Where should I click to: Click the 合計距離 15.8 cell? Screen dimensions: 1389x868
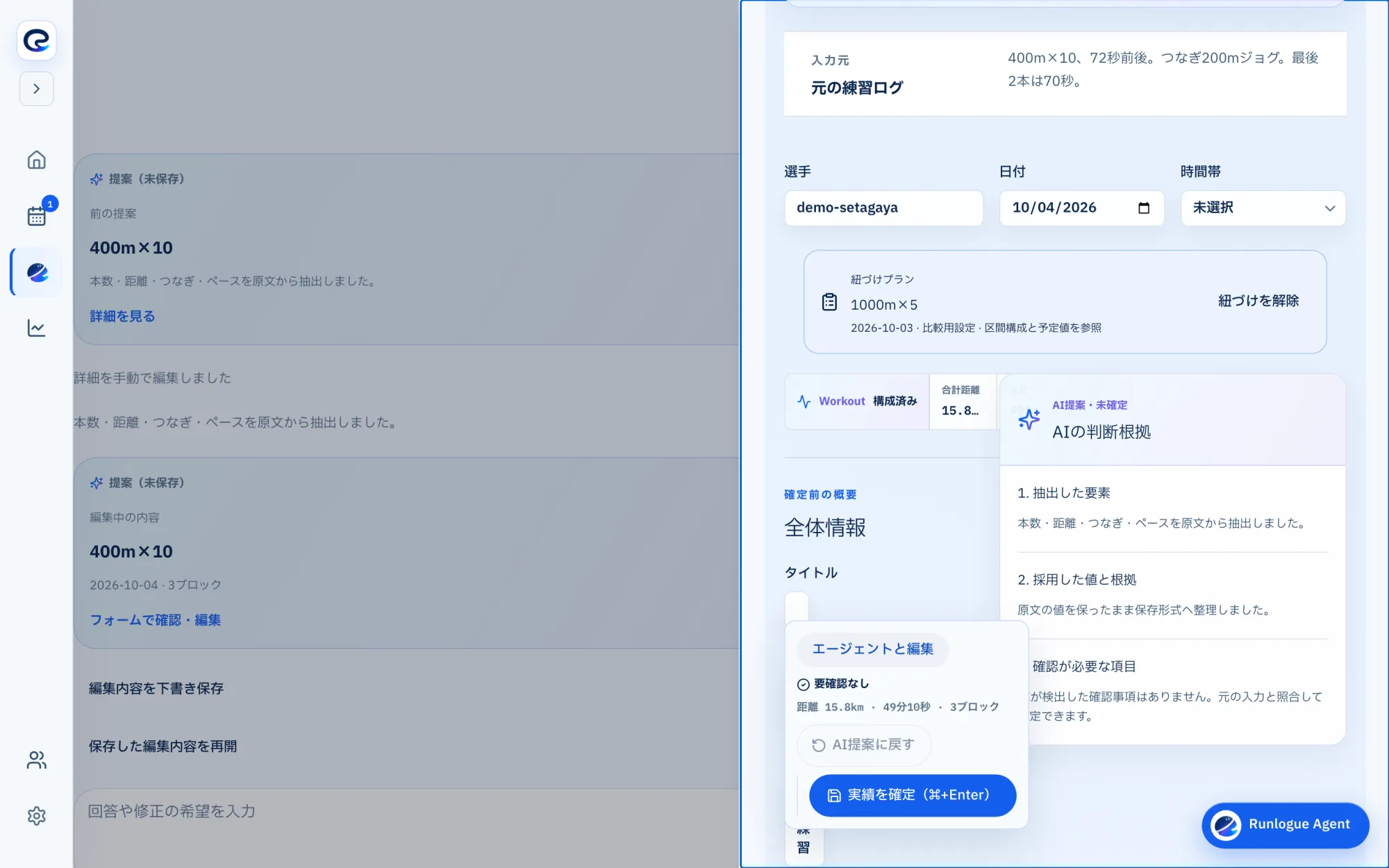[963, 401]
